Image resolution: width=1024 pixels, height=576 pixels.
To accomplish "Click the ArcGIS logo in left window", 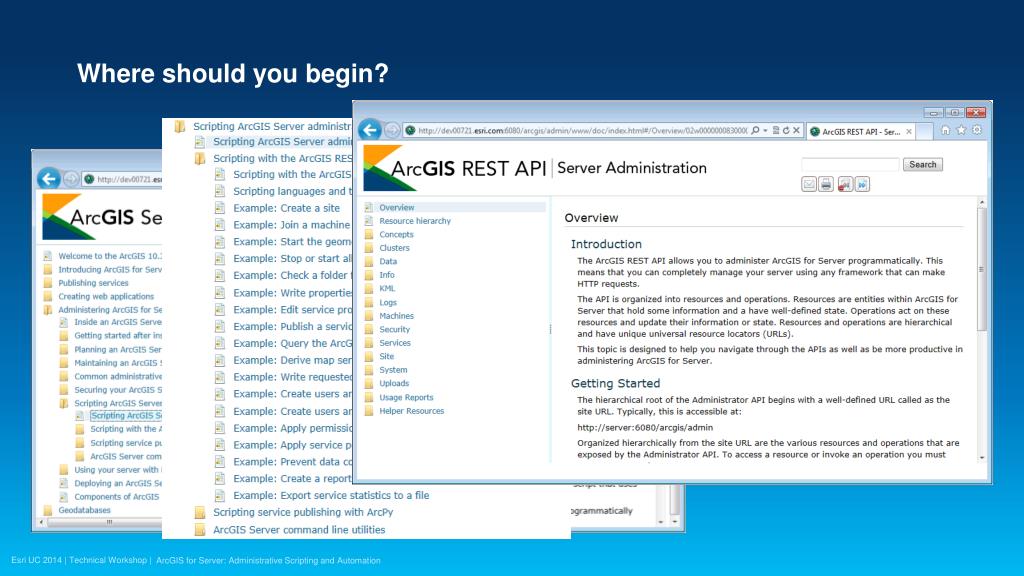I will (x=103, y=217).
